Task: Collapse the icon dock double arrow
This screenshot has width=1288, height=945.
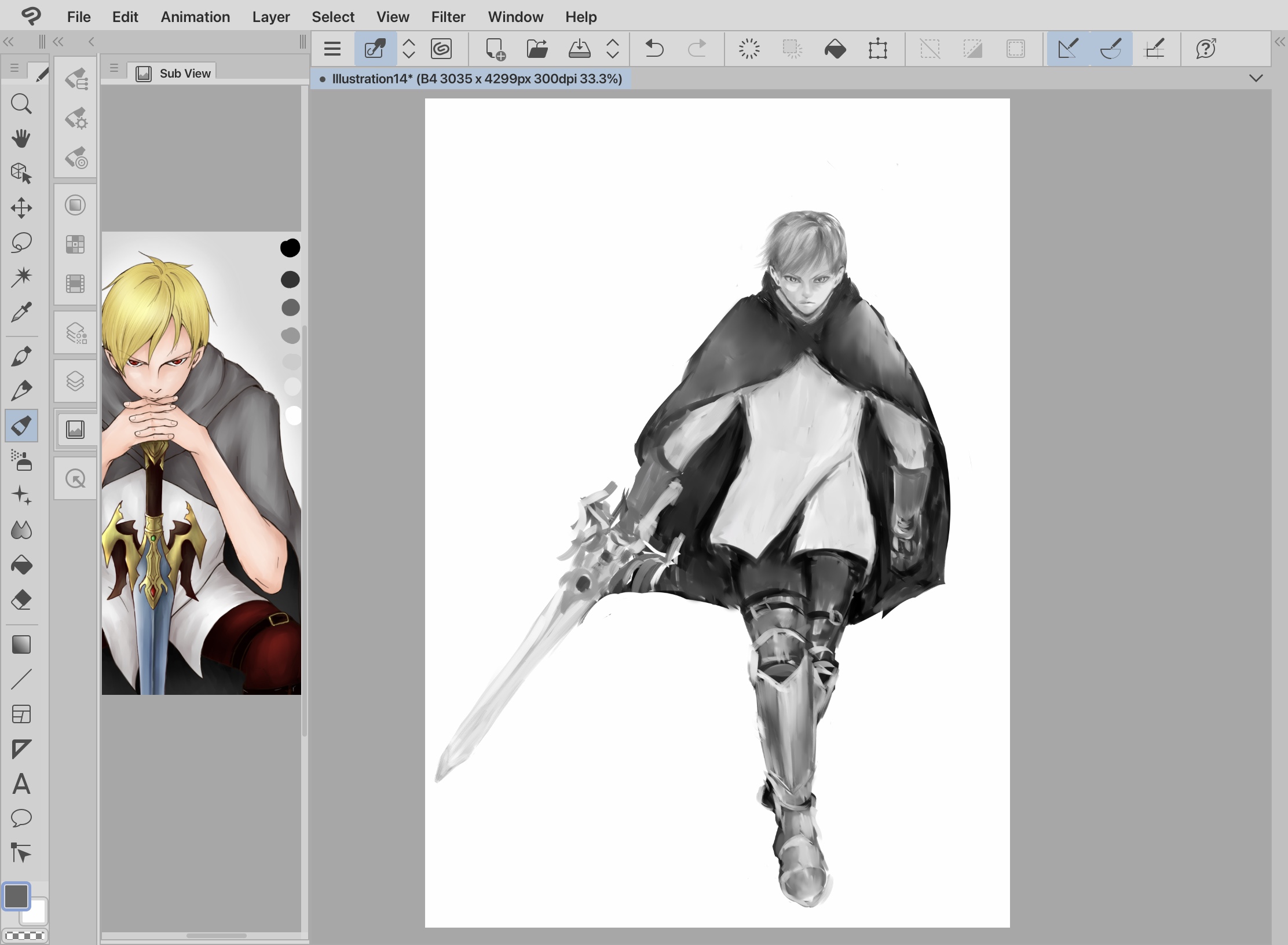Action: pyautogui.click(x=58, y=42)
